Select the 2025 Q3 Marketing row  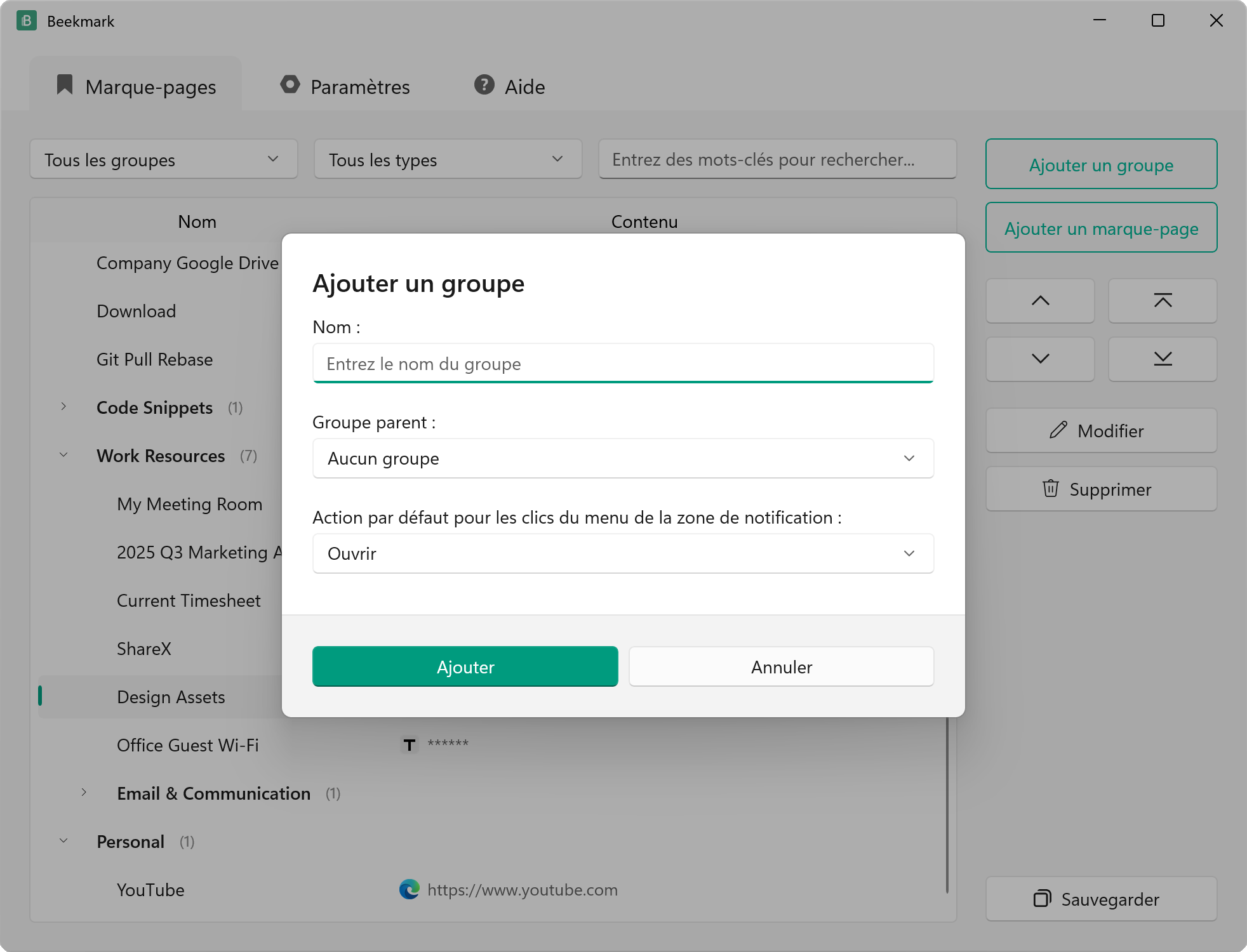[199, 552]
